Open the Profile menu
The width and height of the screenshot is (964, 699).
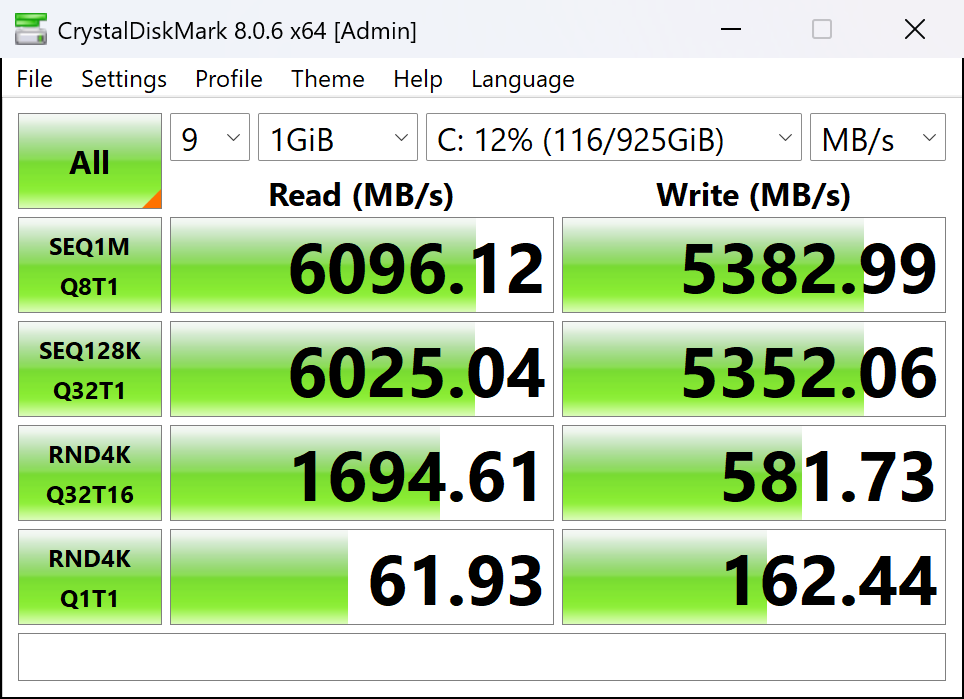229,79
